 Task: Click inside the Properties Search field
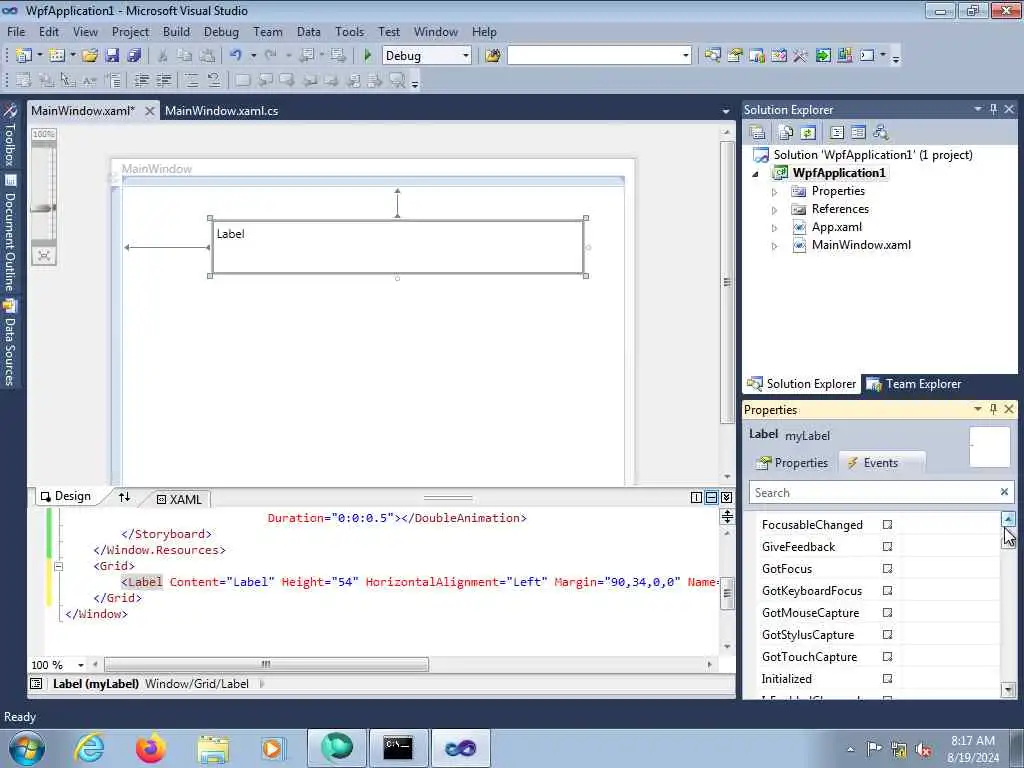point(874,492)
